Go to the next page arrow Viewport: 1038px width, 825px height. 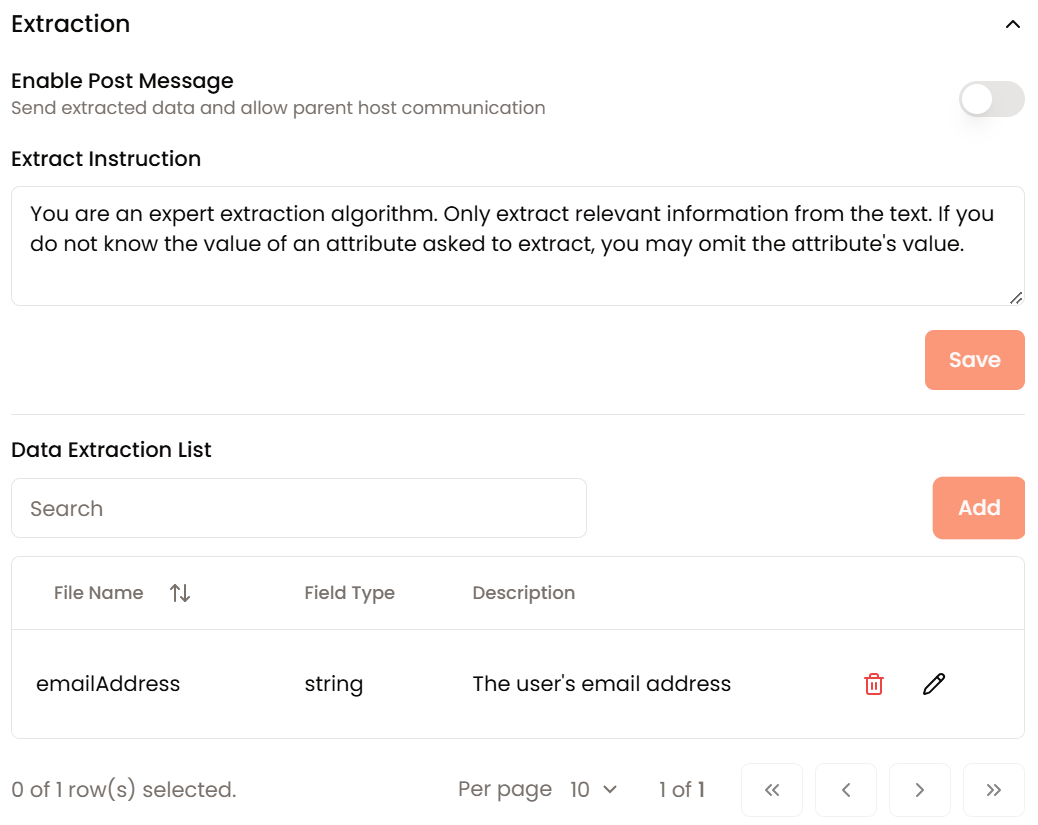[x=920, y=790]
